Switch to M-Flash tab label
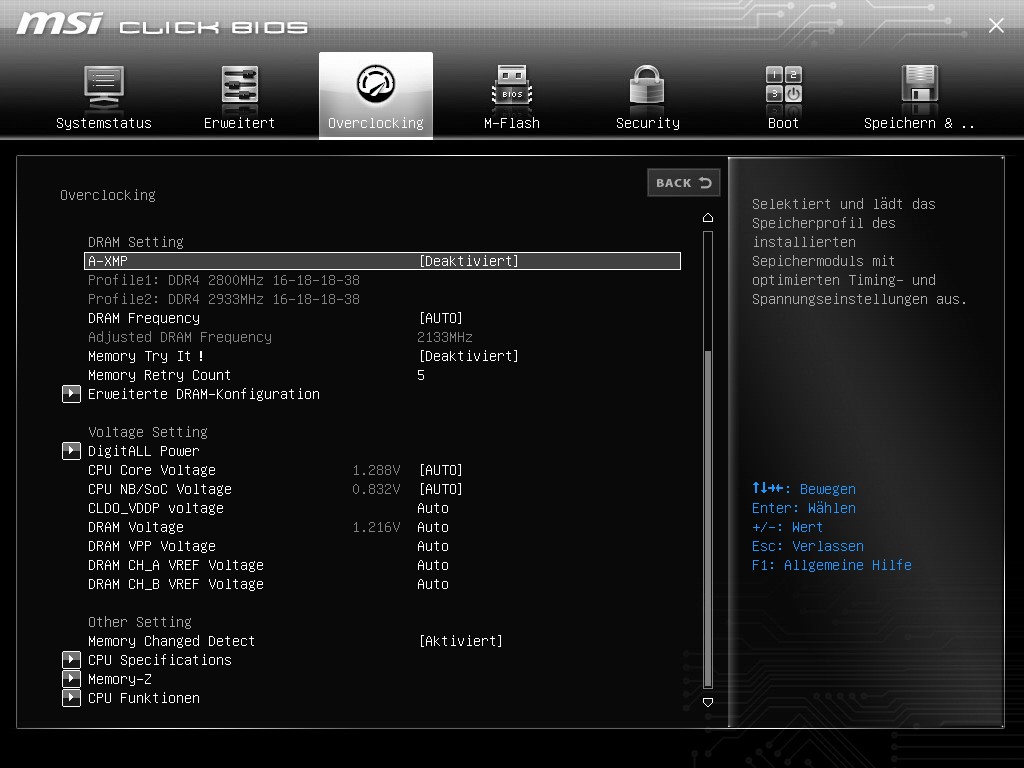 click(x=512, y=123)
